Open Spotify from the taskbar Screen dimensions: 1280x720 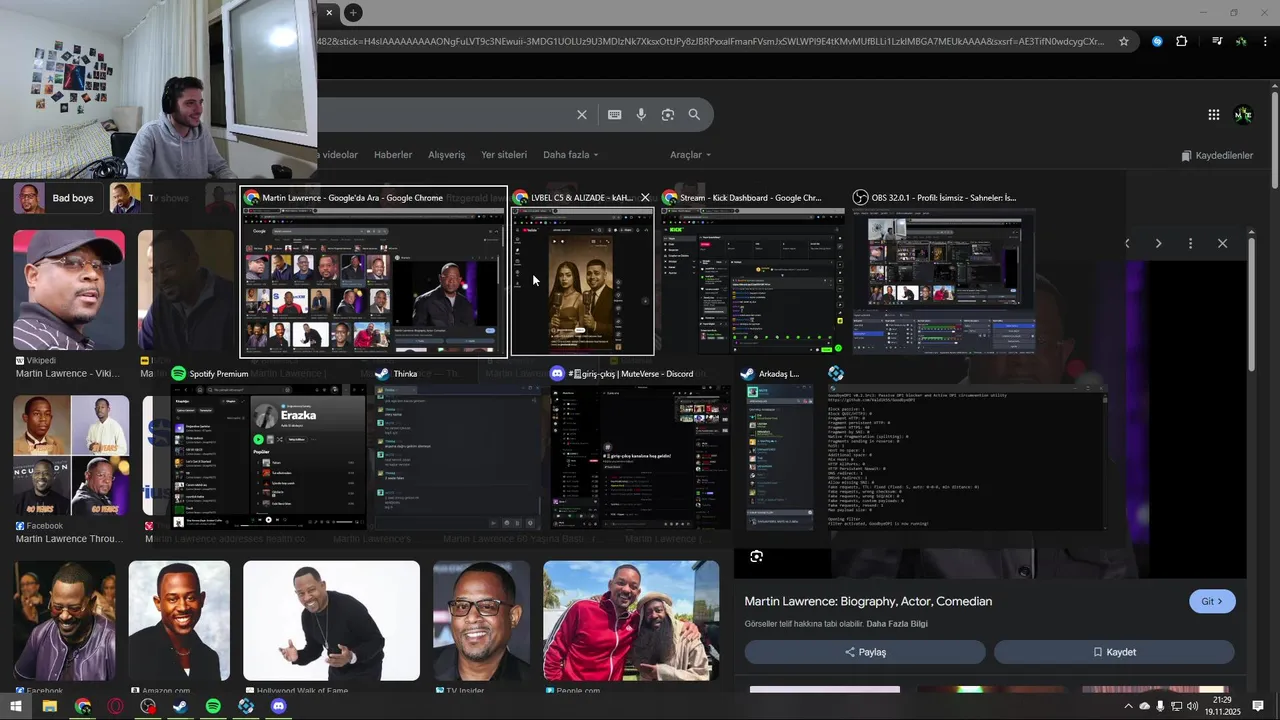213,707
